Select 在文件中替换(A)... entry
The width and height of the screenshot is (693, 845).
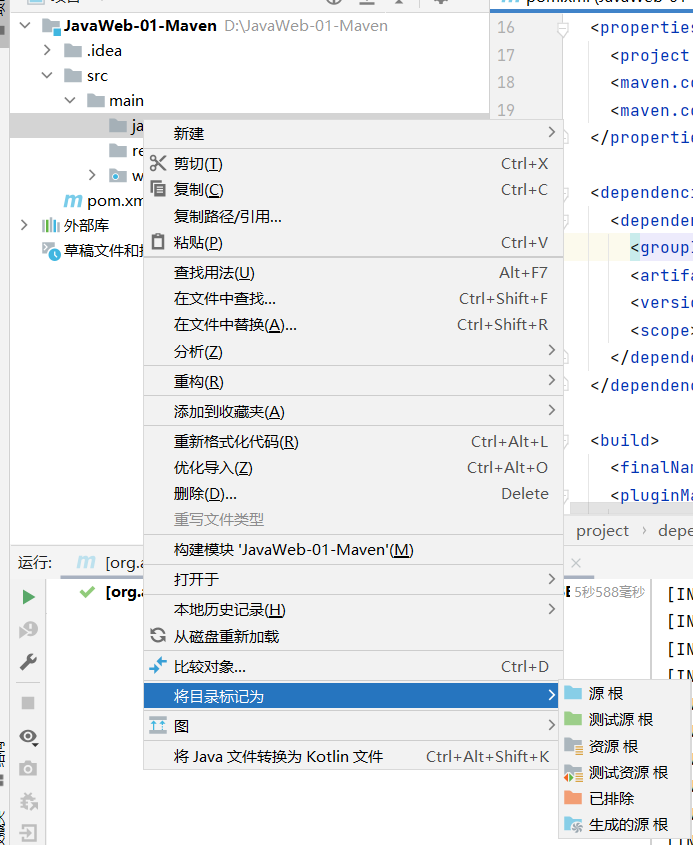coord(354,324)
